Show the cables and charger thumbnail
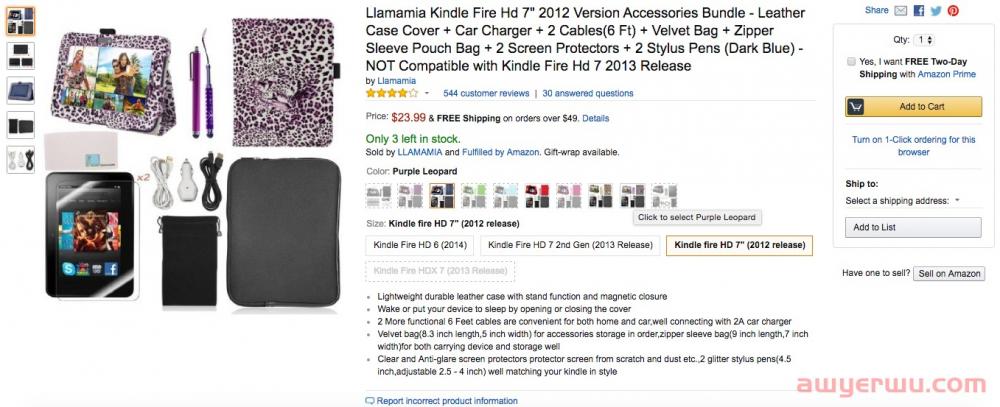Screen dimensions: 1000x407 pos(20,159)
